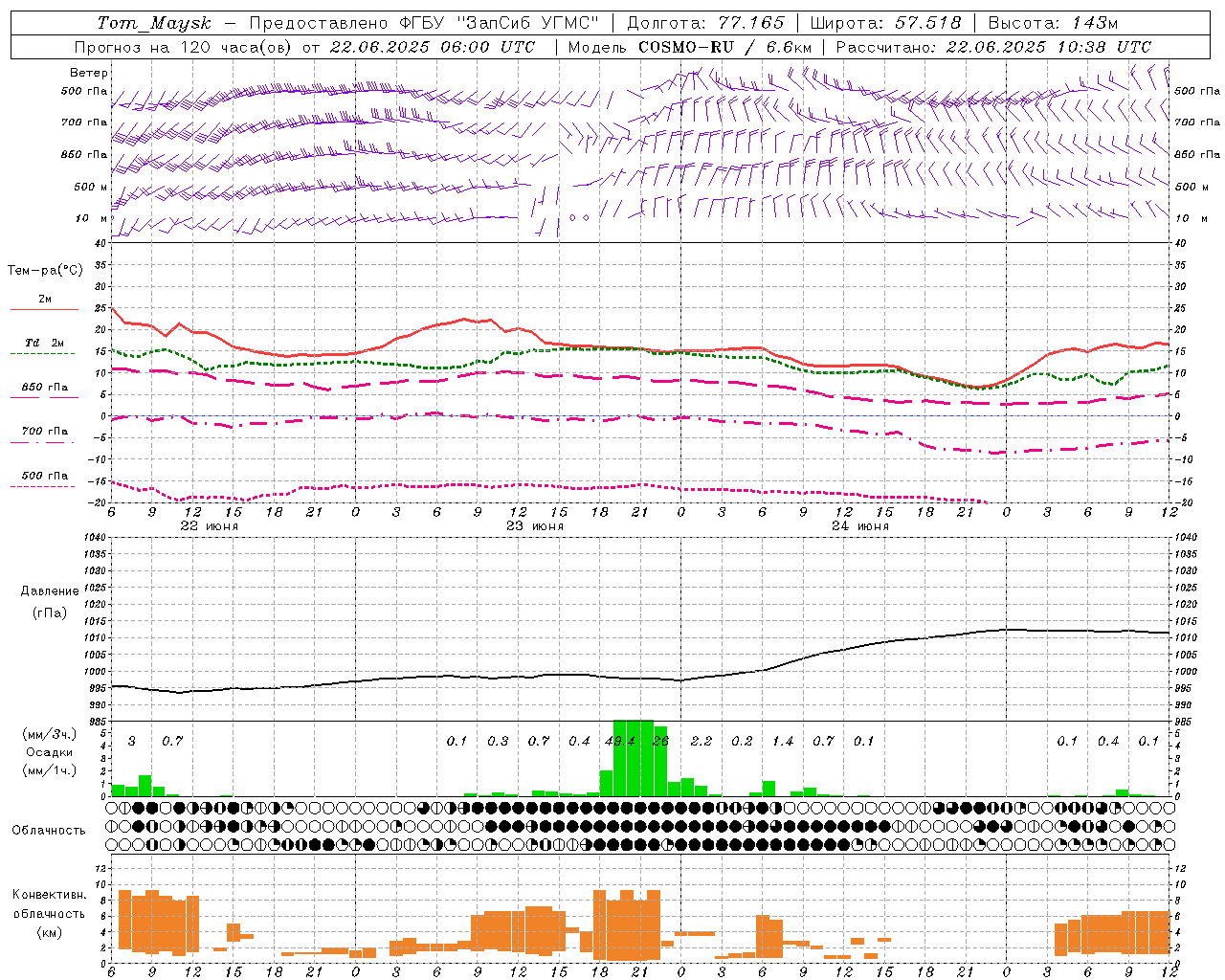Select the 500 м wind level label on left
Viewport: 1225px width, 980px height.
(x=91, y=187)
